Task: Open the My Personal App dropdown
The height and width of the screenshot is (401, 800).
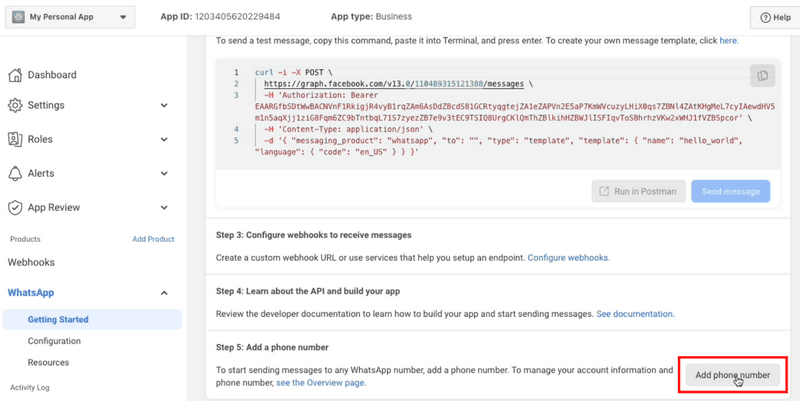Action: click(x=70, y=17)
